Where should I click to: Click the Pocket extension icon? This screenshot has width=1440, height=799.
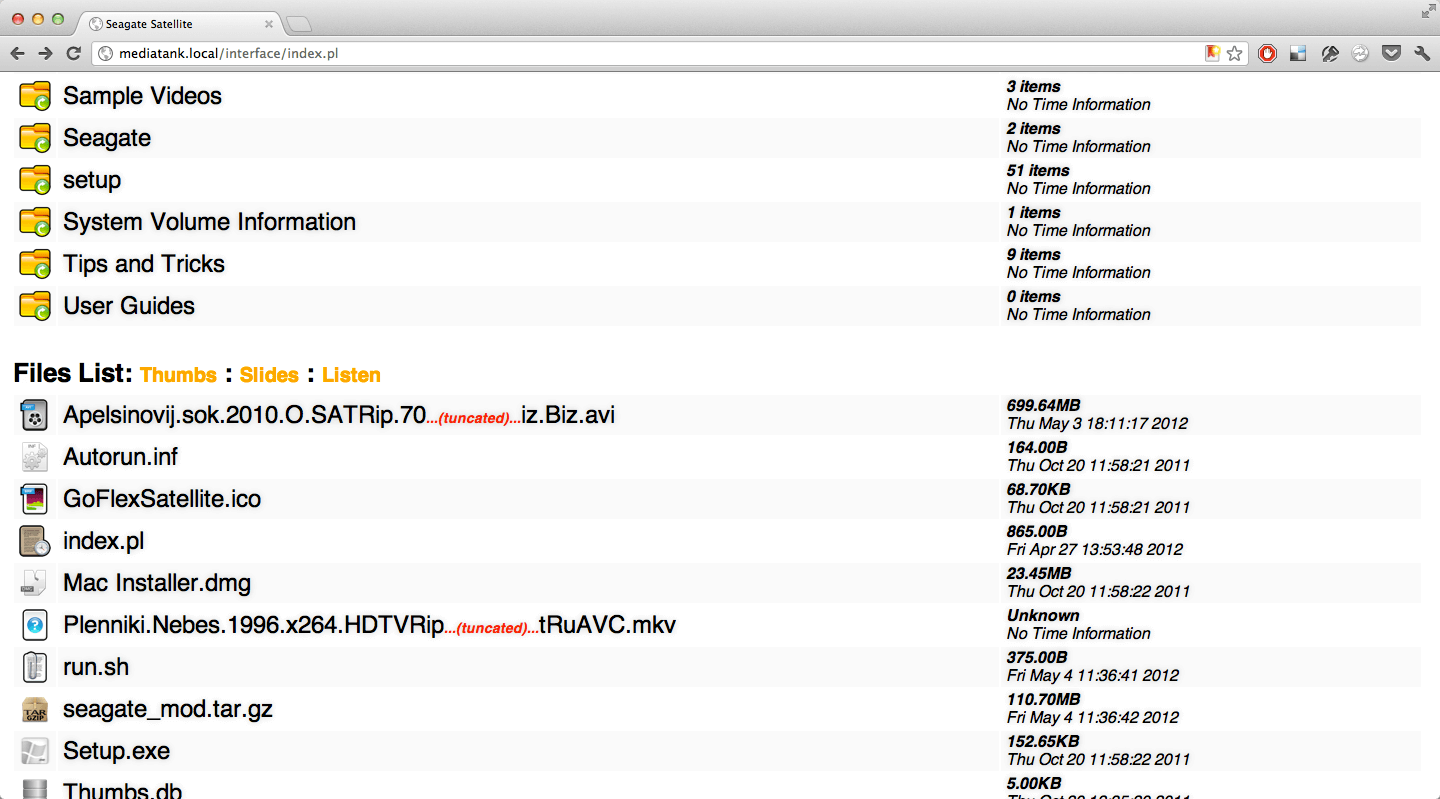[1391, 54]
